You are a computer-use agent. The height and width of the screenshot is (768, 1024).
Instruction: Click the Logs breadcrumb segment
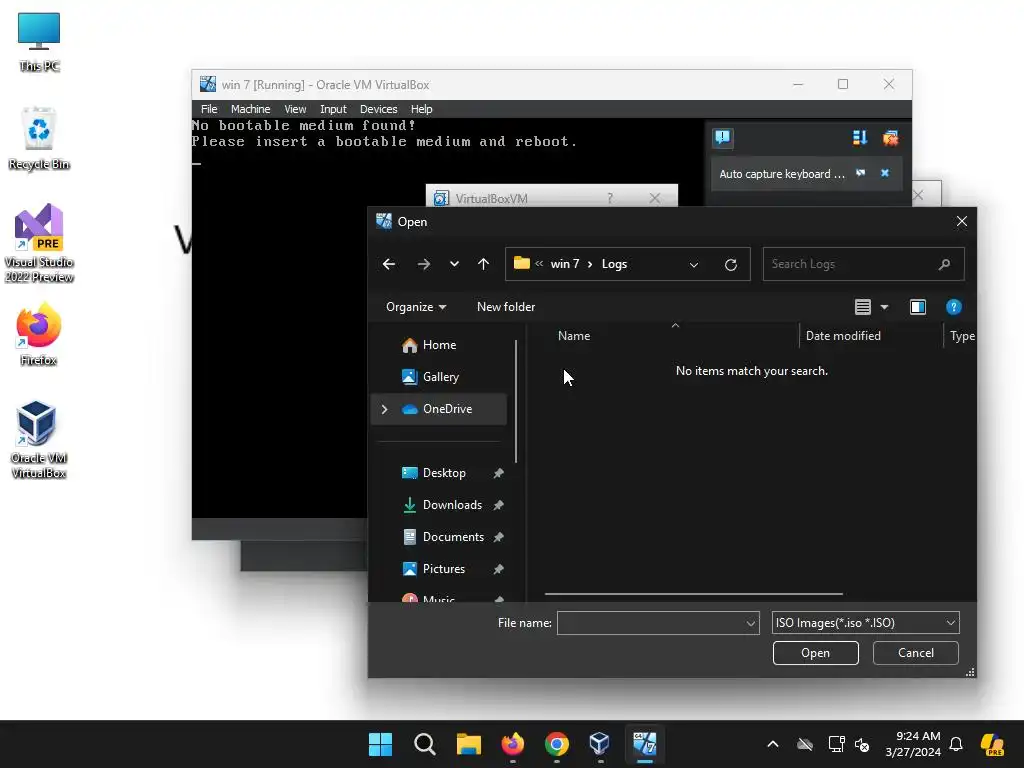(x=614, y=264)
